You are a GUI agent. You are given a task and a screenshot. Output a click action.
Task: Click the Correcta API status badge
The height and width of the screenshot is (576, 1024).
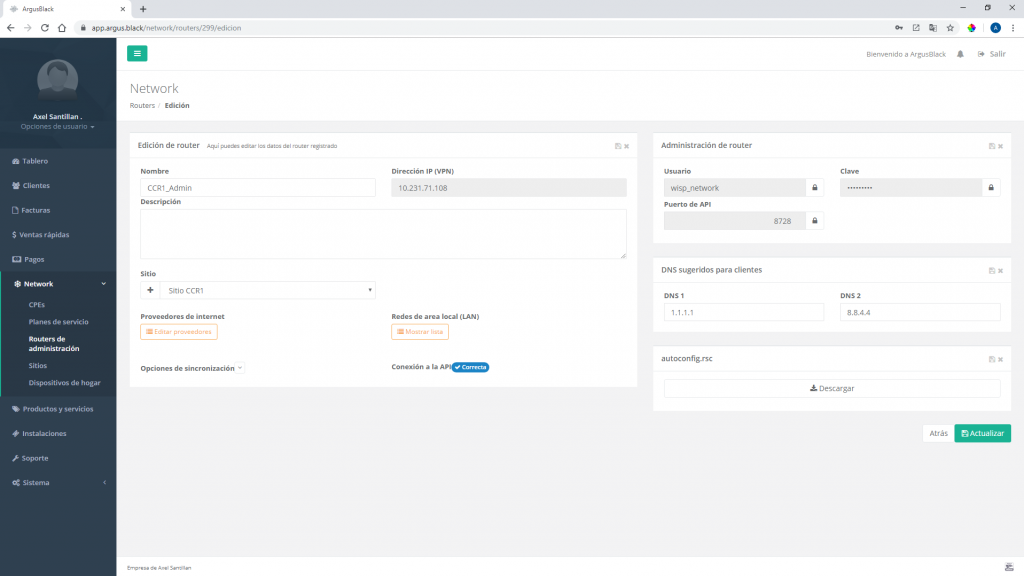(x=470, y=367)
